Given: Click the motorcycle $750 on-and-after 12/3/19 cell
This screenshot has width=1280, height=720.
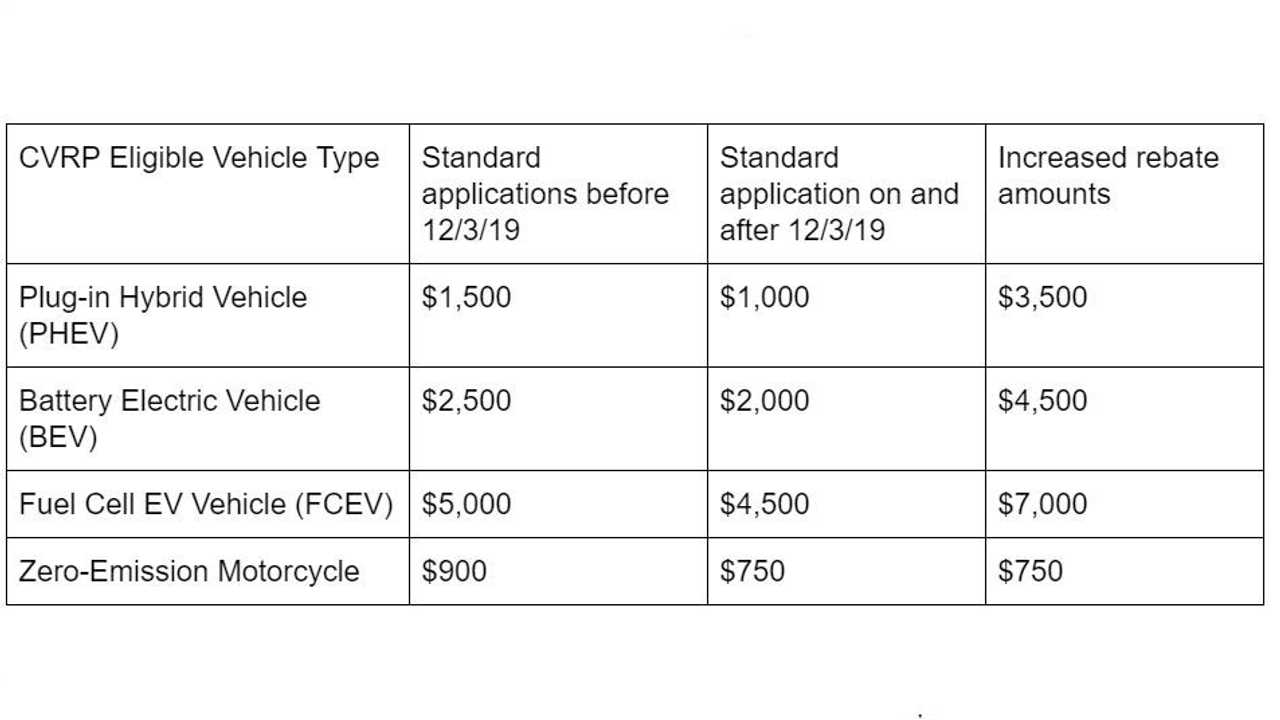Looking at the screenshot, I should (752, 571).
